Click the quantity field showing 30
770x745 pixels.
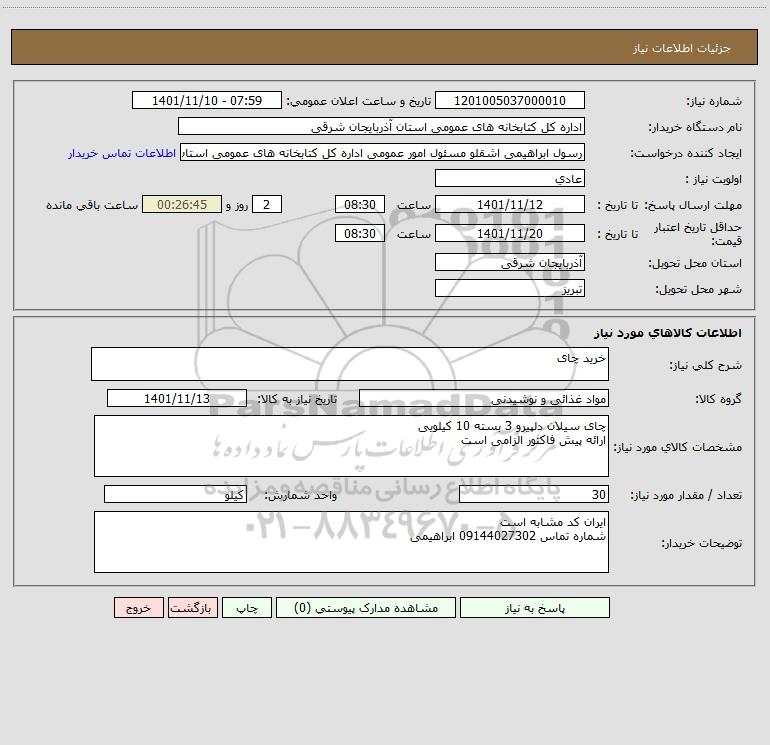click(534, 494)
